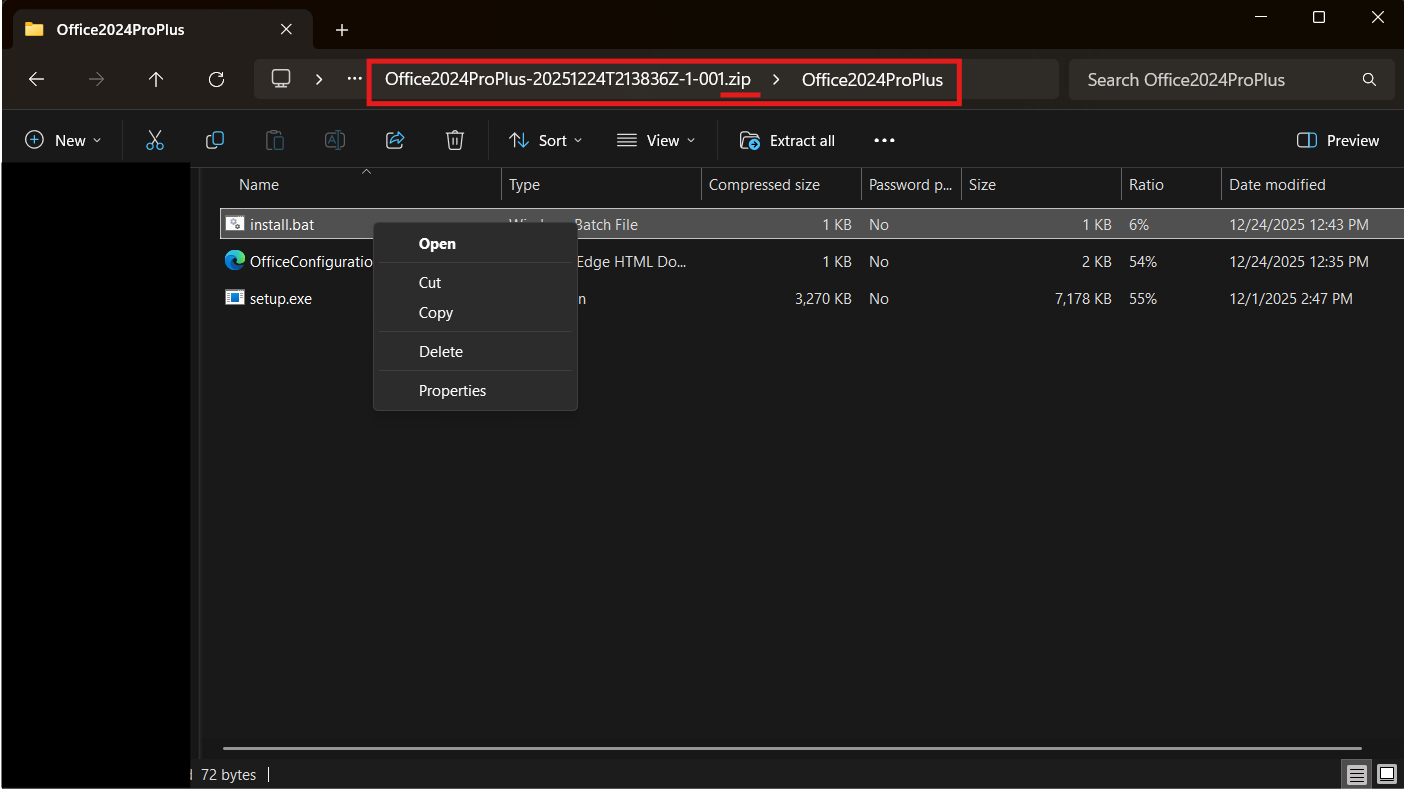Viewport: 1404px width, 789px height.
Task: Expand the Sort dropdown
Action: tap(545, 141)
